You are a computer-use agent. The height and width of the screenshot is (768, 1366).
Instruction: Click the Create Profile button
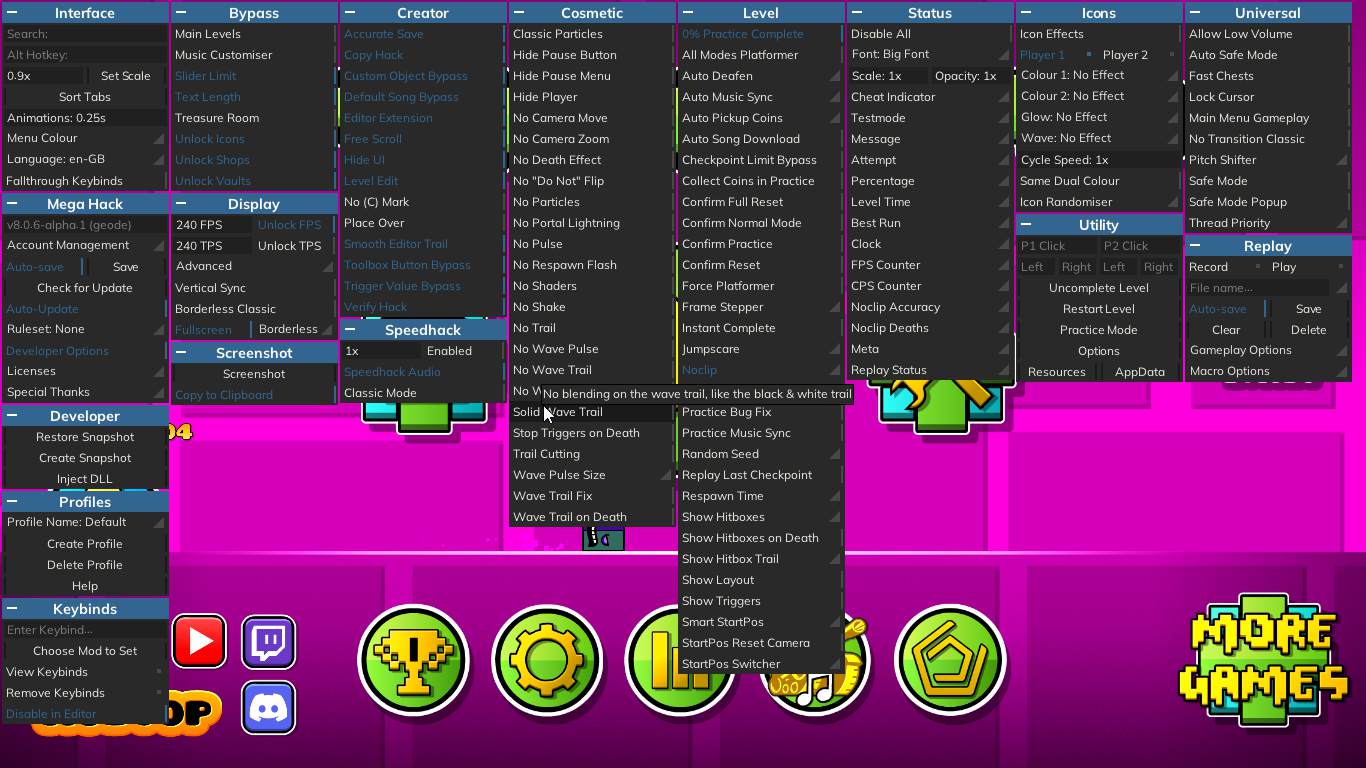pos(85,544)
